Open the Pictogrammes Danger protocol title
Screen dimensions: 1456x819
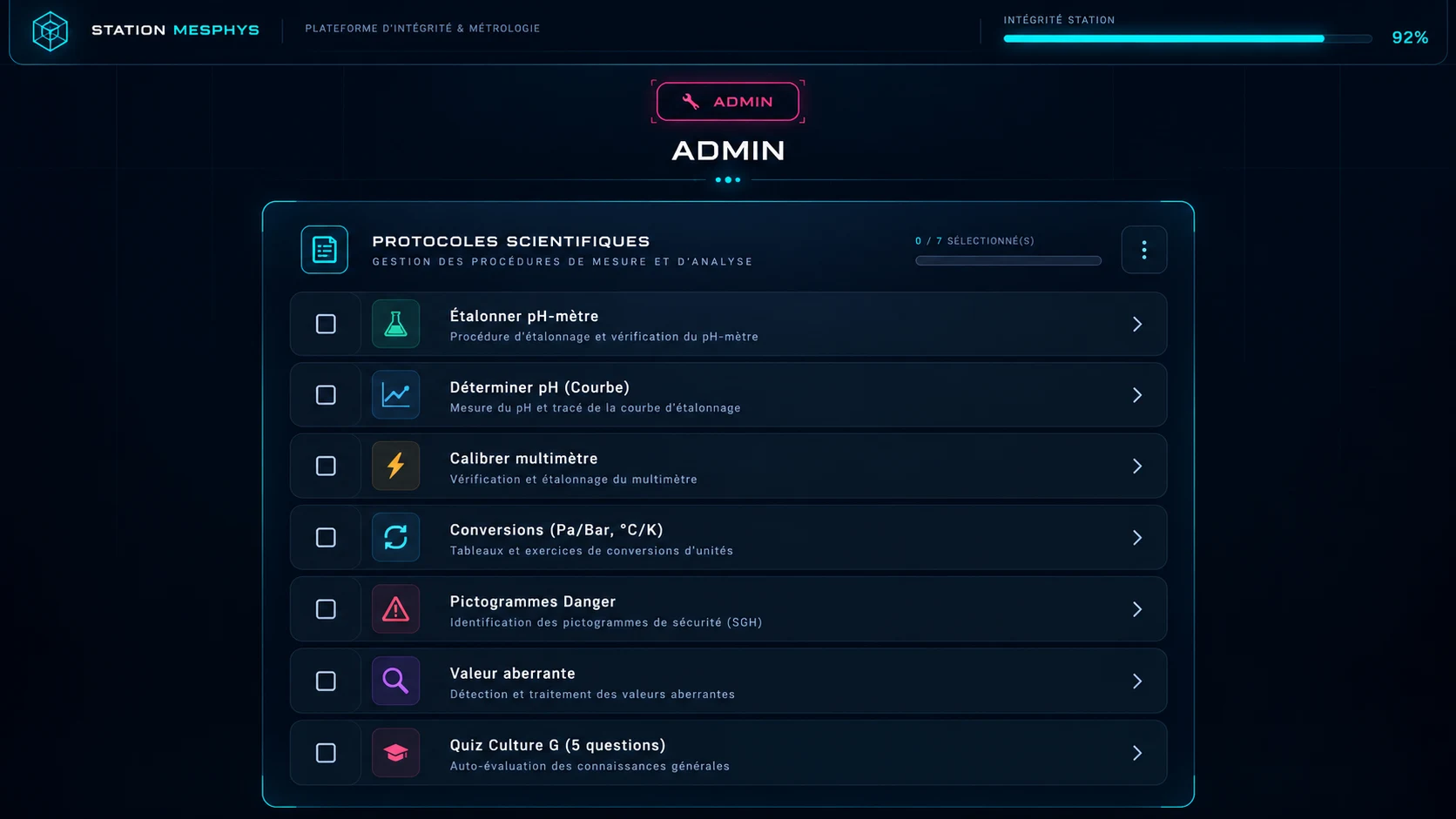533,601
